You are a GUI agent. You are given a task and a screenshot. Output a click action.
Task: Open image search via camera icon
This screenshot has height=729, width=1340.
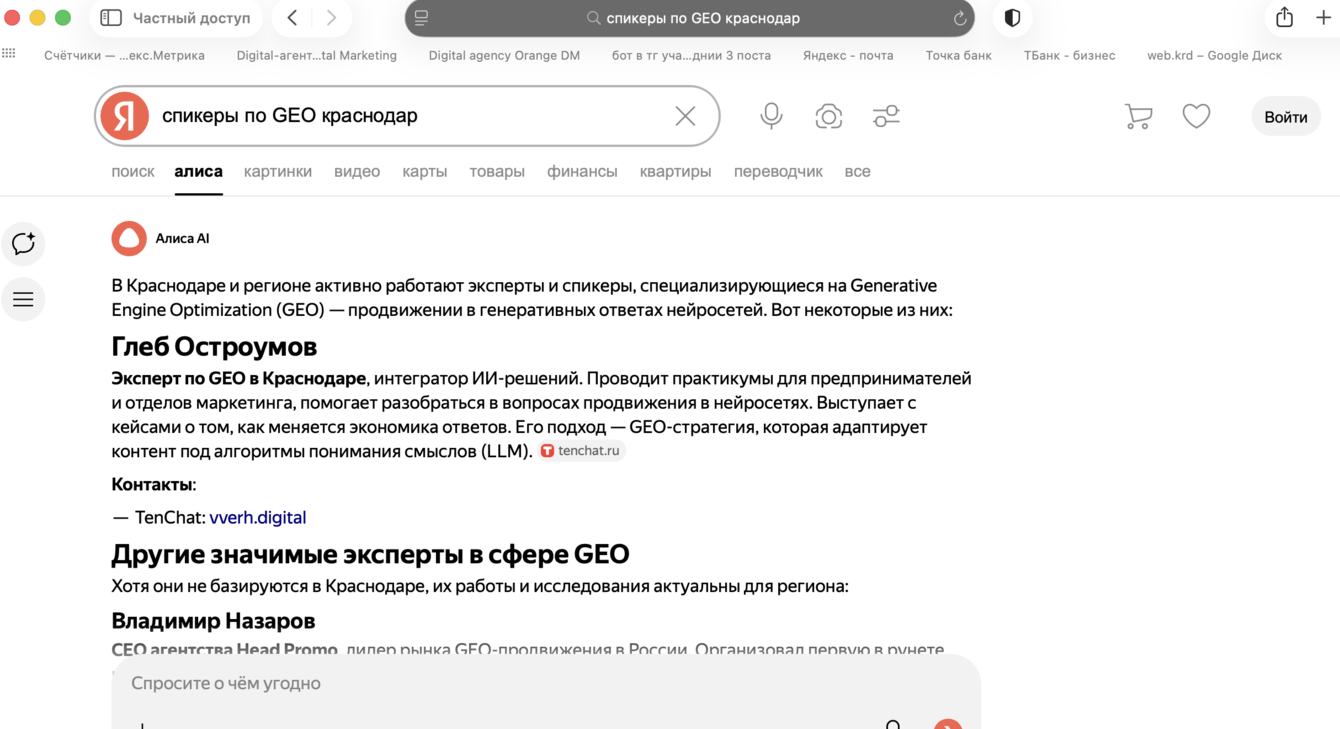point(828,116)
